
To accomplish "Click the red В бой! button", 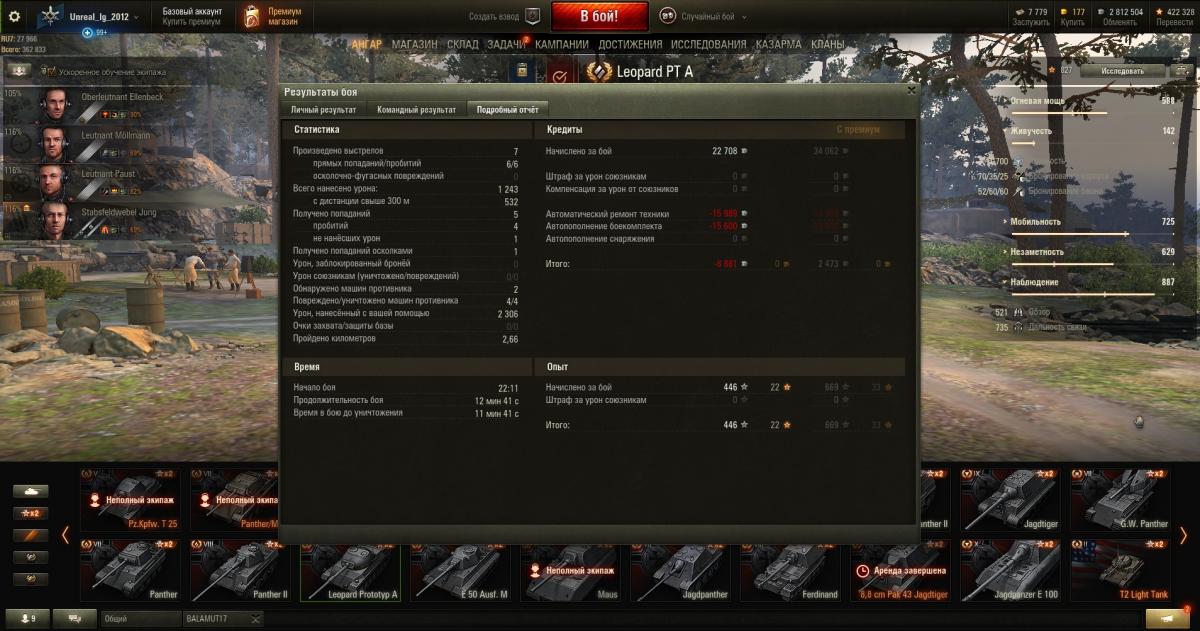I will [x=599, y=17].
